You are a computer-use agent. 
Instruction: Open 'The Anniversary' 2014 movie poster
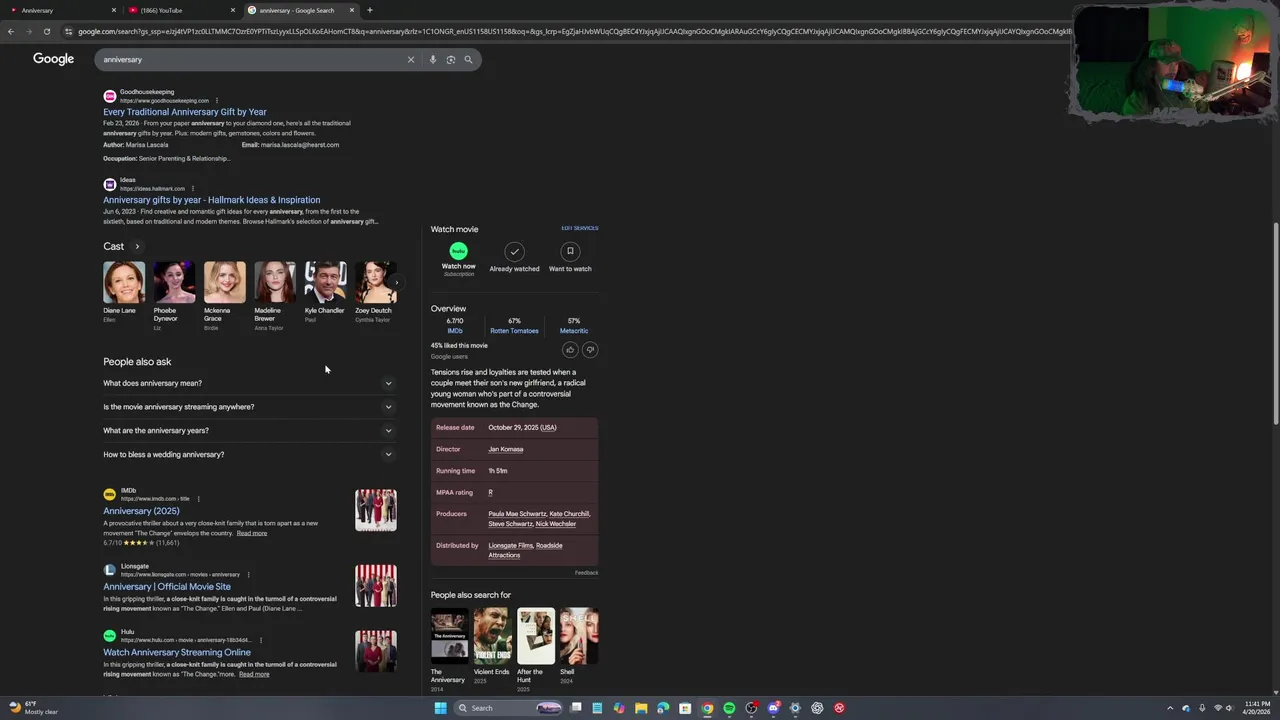449,636
